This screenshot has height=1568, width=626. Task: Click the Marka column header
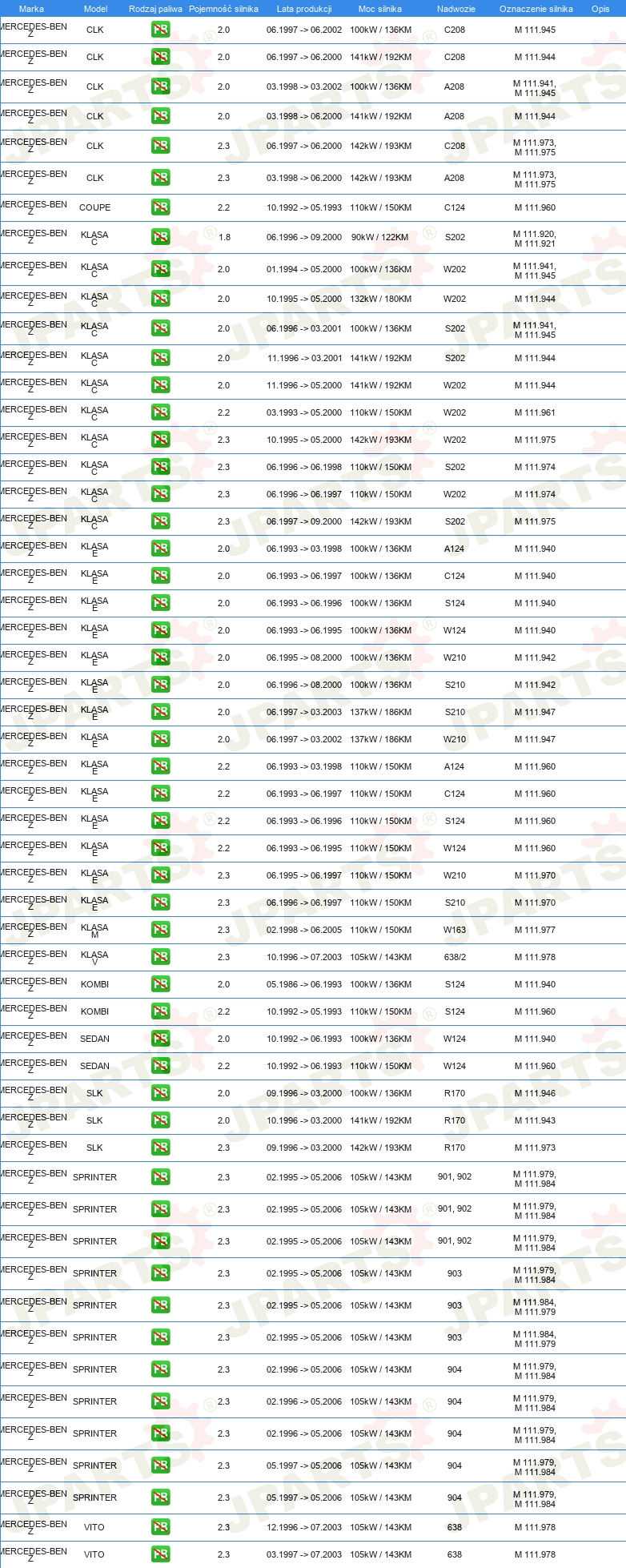point(31,9)
